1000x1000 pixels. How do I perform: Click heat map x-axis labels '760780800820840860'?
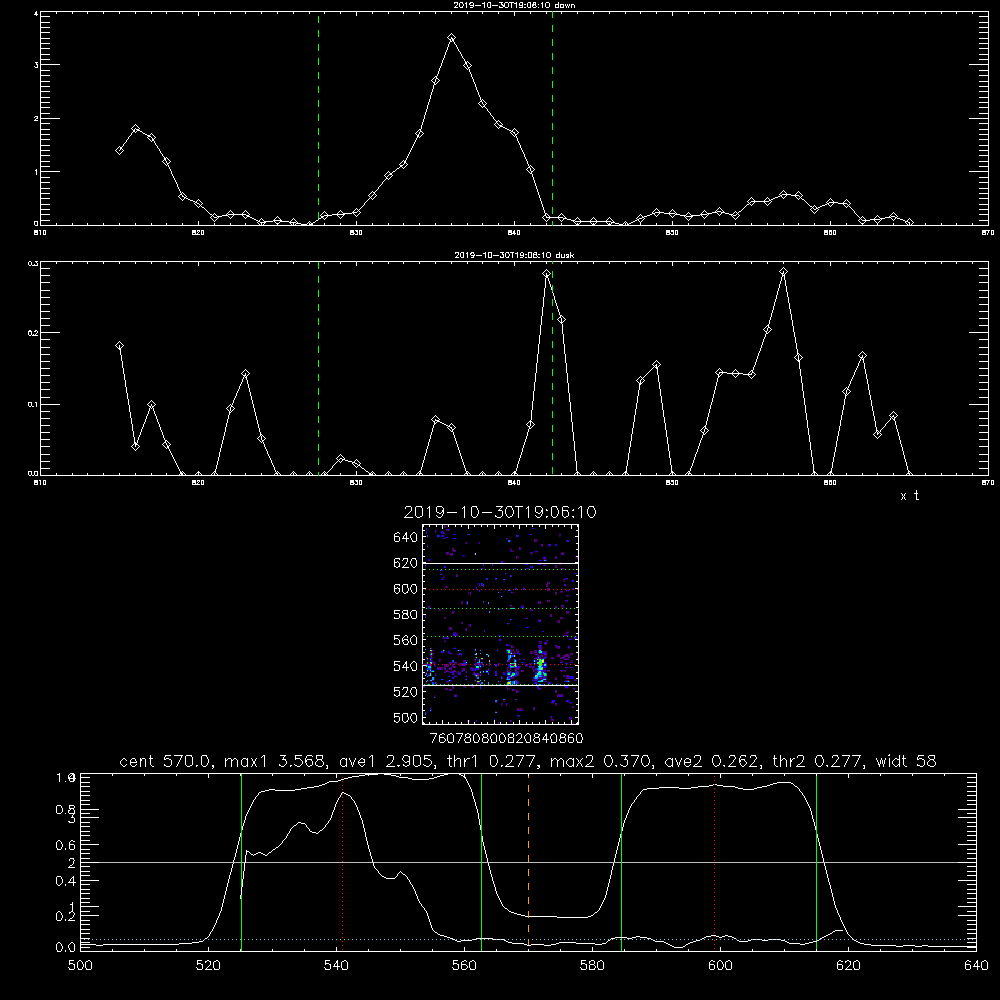pyautogui.click(x=507, y=738)
